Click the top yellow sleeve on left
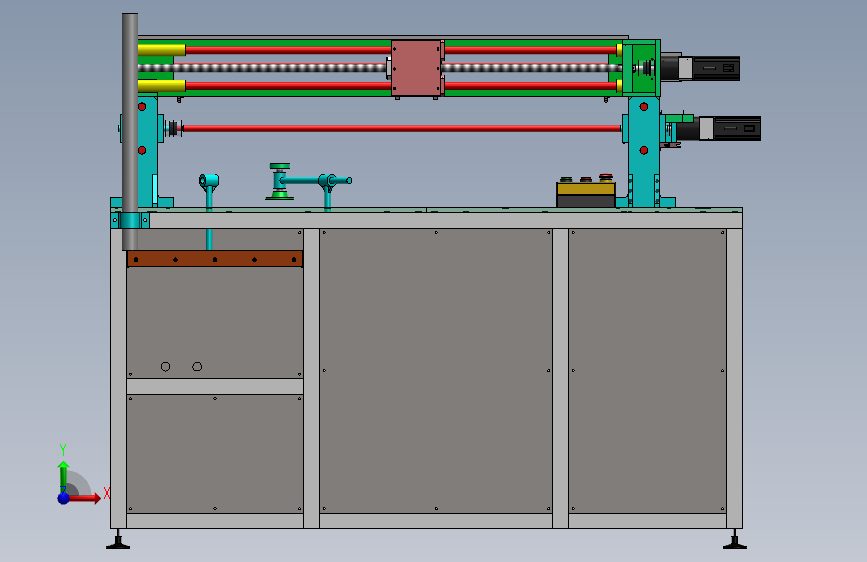Image resolution: width=867 pixels, height=562 pixels. click(161, 50)
